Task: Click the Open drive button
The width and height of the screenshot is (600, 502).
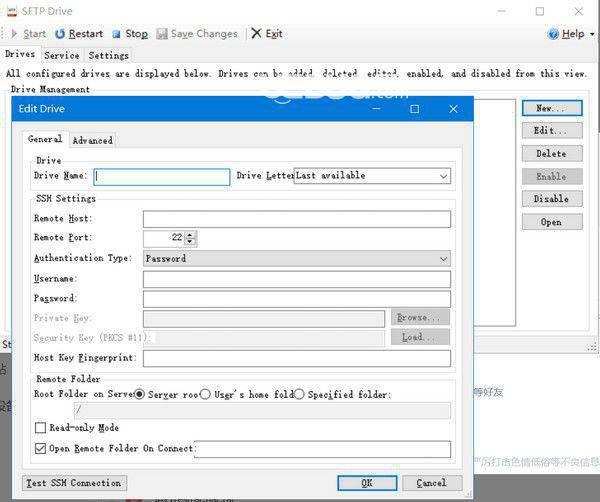Action: click(x=552, y=222)
